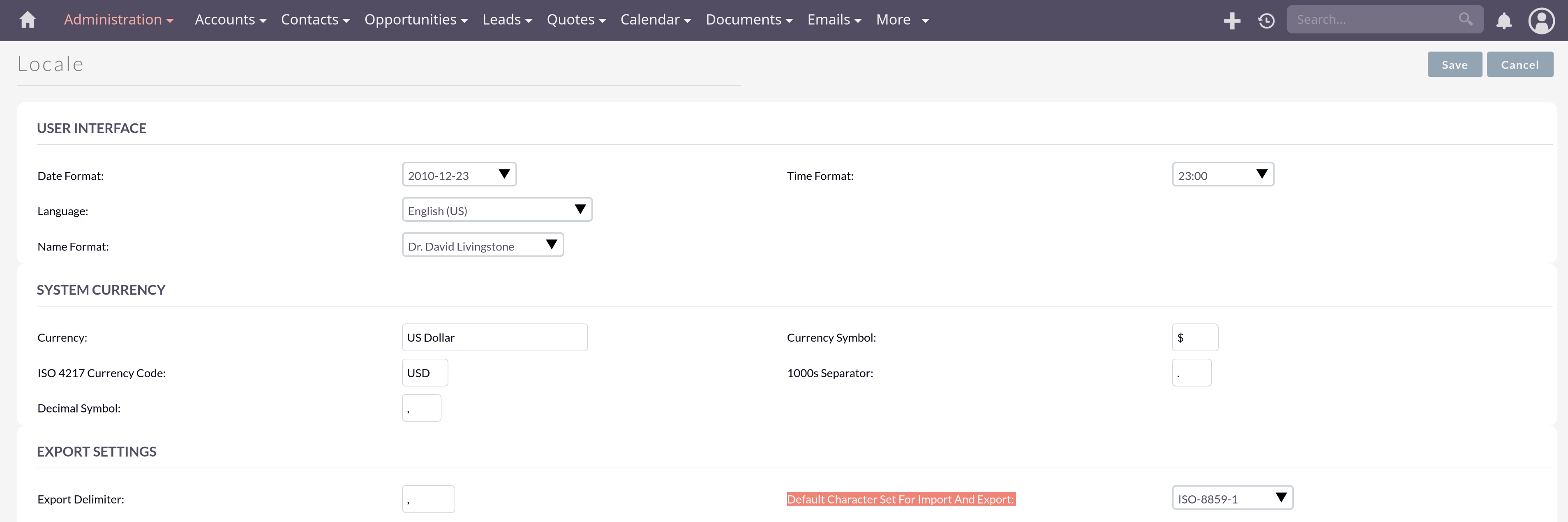Open the Administration menu
The image size is (1568, 522).
(x=119, y=20)
